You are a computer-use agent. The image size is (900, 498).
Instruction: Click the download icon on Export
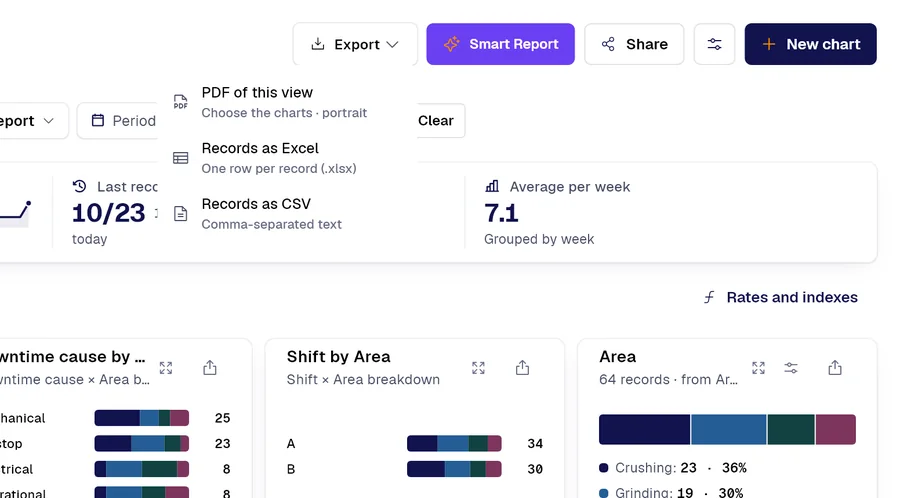pos(317,44)
